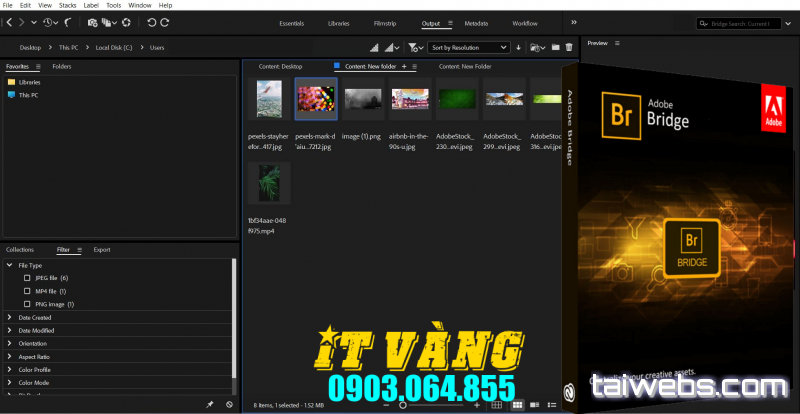
Task: Pin the filter with pushpin icon
Action: click(210, 404)
